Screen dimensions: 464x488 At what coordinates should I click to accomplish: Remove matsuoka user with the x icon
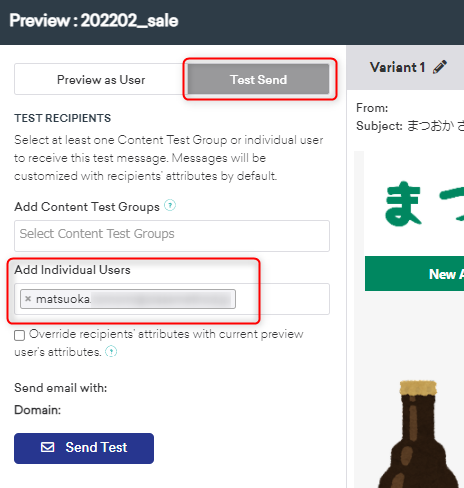coord(28,299)
